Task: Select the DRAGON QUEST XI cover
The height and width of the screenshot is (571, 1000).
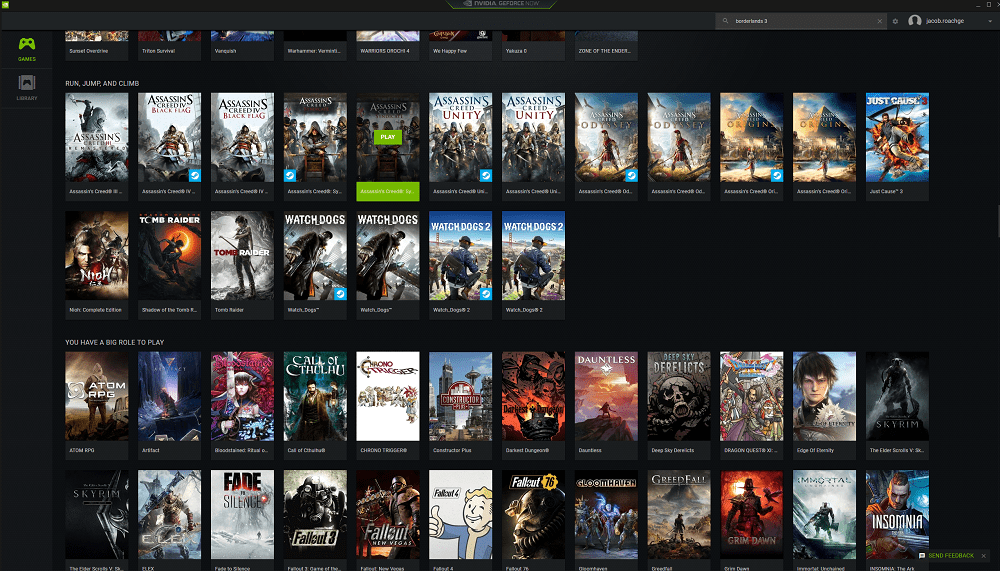Action: coord(751,396)
